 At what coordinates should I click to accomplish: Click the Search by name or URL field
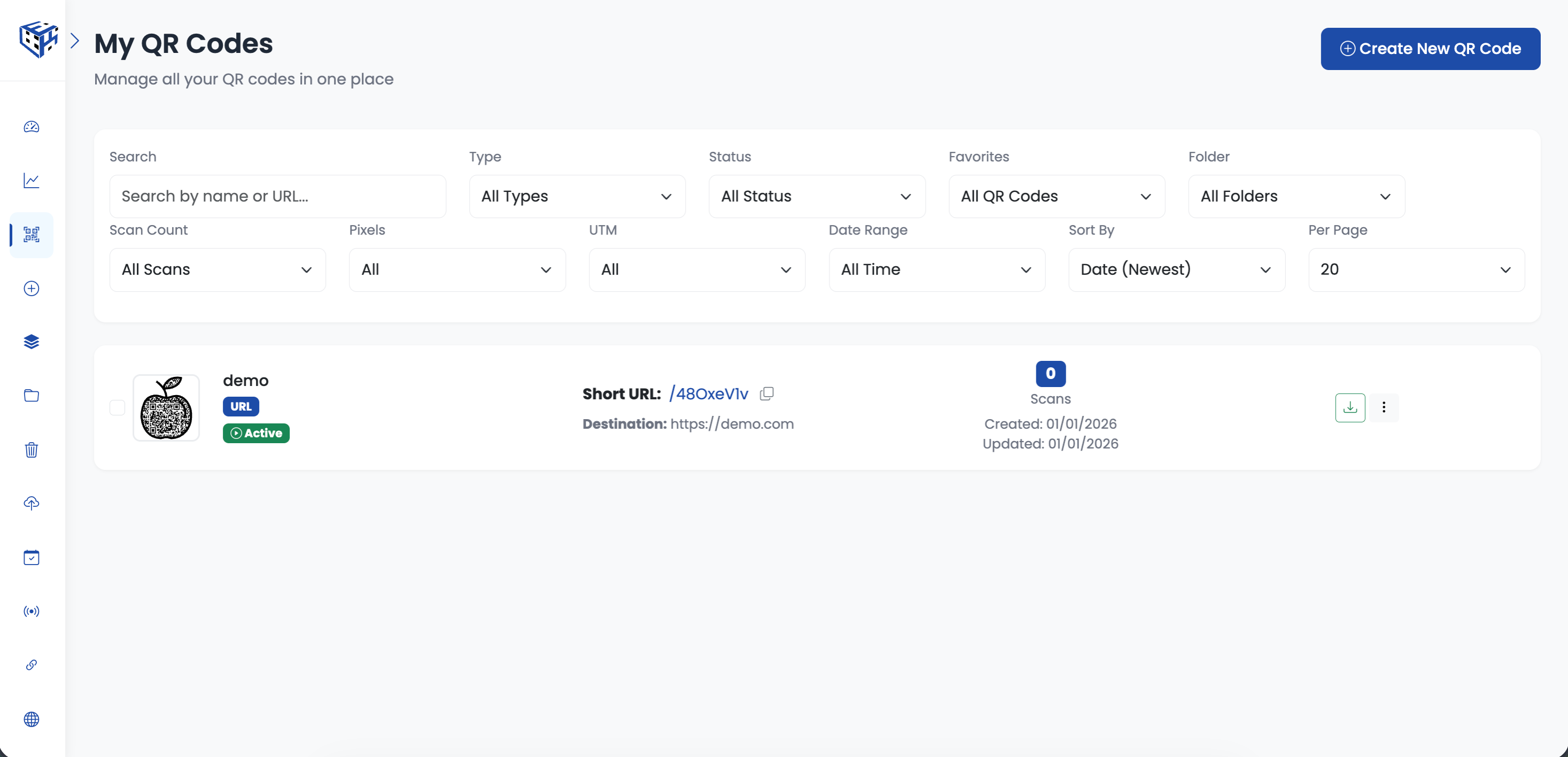pos(277,197)
